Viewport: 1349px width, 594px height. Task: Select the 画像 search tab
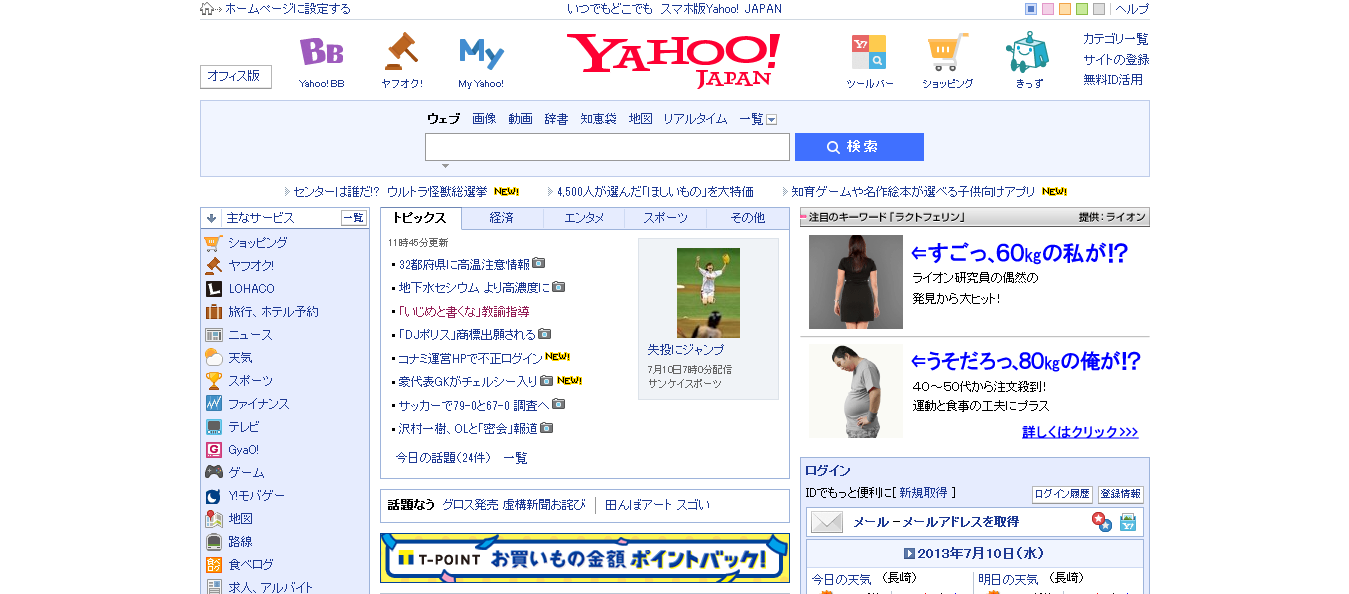tap(484, 119)
